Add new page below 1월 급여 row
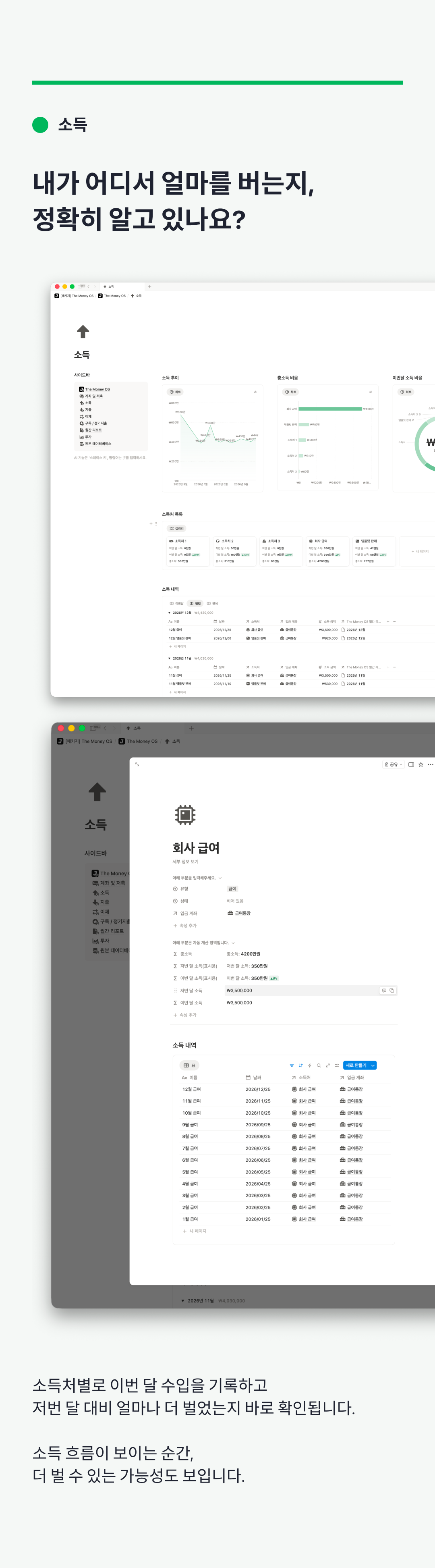 [x=195, y=1231]
